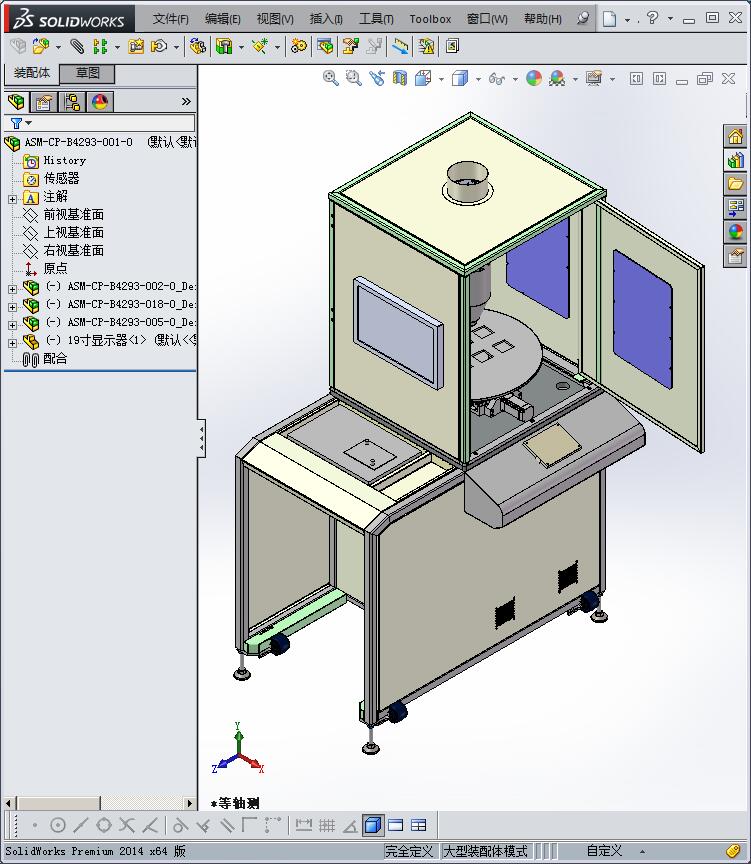751x864 pixels.
Task: Click Zoom to Fit icon
Action: click(x=331, y=79)
